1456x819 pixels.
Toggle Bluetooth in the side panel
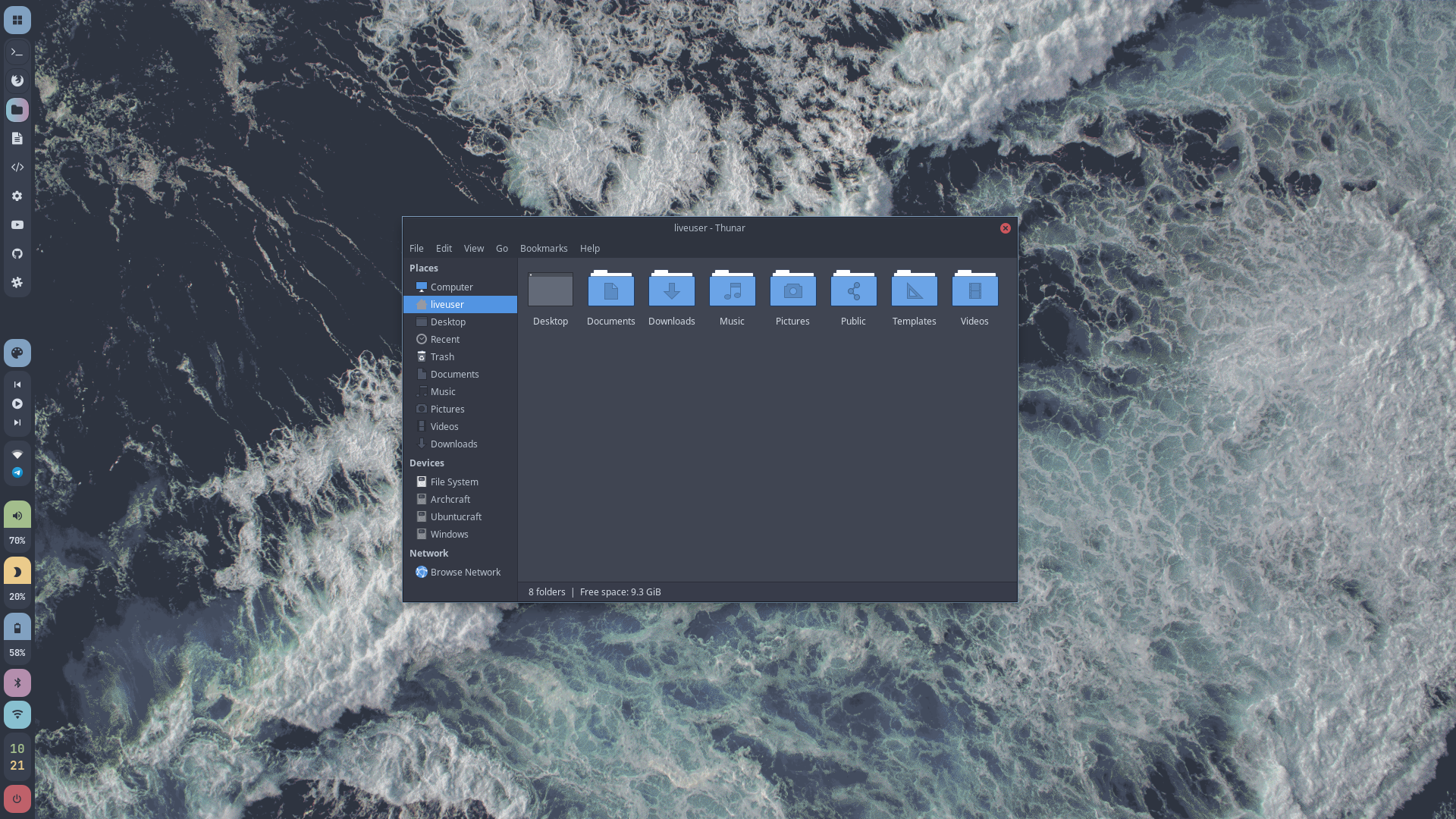17,683
